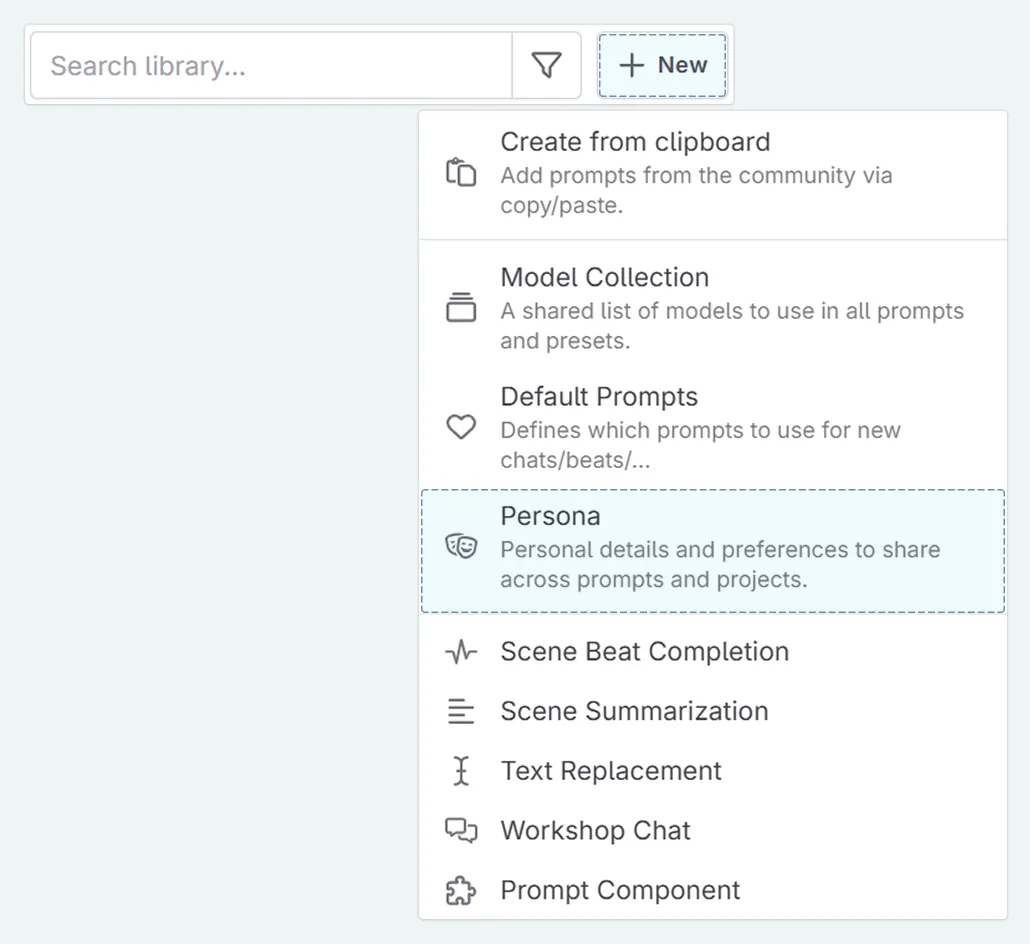The width and height of the screenshot is (1030, 944).
Task: Click the stacked Model Collection icon
Action: [461, 307]
